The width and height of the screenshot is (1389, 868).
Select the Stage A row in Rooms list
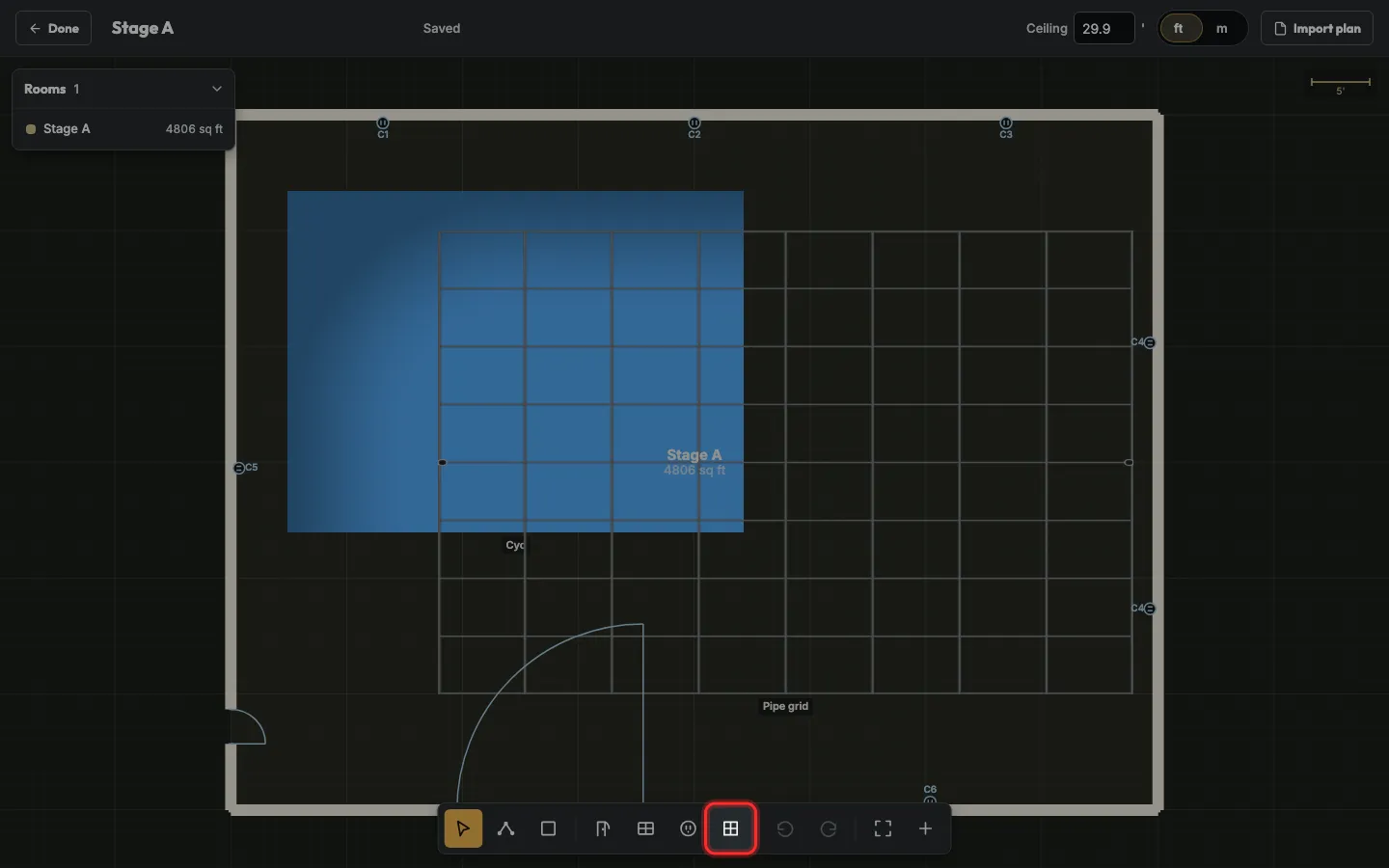tap(123, 129)
